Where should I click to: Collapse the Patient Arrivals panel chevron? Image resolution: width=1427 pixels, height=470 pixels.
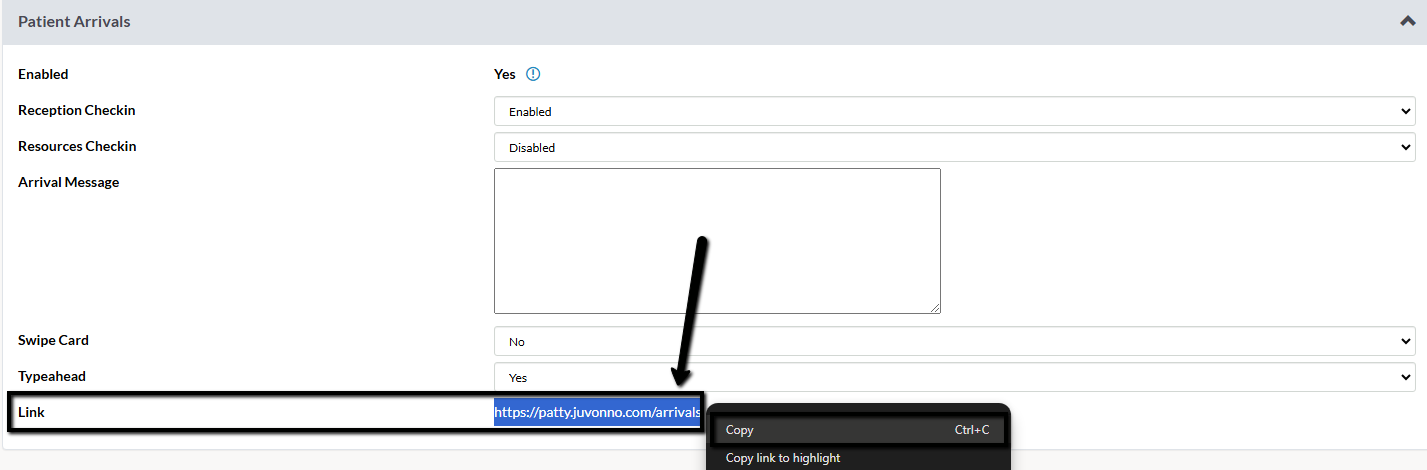coord(1407,21)
